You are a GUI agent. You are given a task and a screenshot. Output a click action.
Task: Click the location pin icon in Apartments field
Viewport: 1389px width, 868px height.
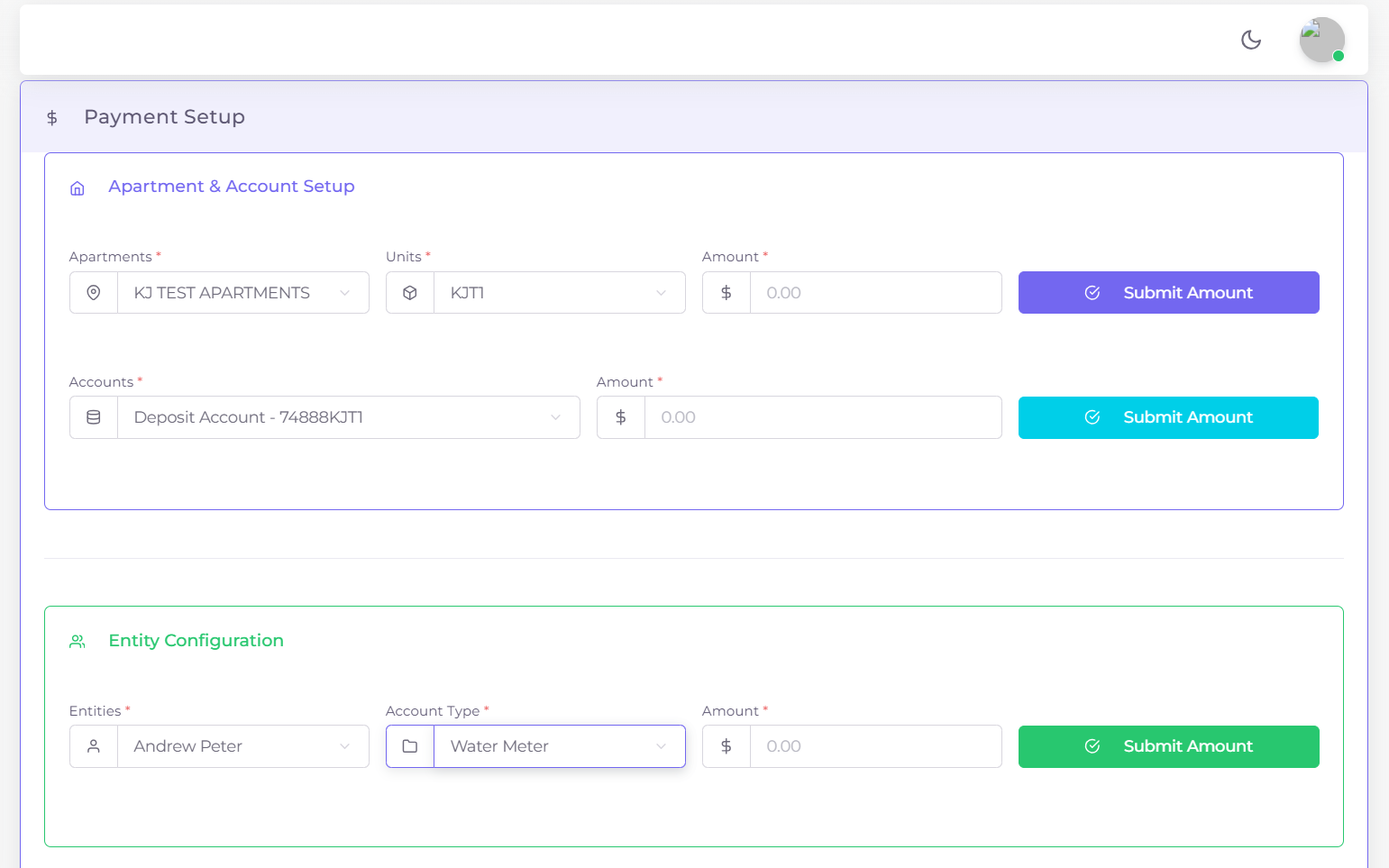tap(94, 292)
